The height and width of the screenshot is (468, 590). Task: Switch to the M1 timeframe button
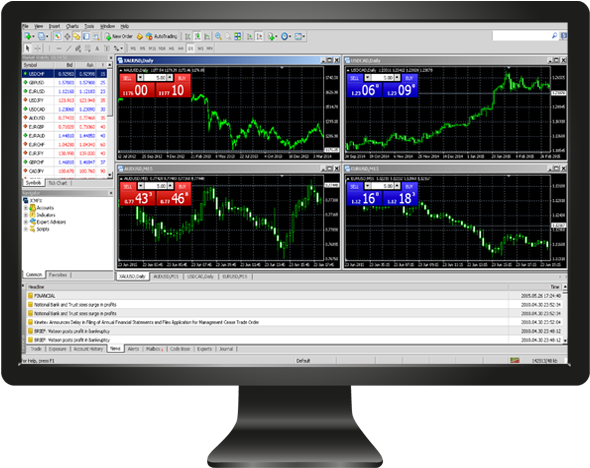(x=133, y=48)
